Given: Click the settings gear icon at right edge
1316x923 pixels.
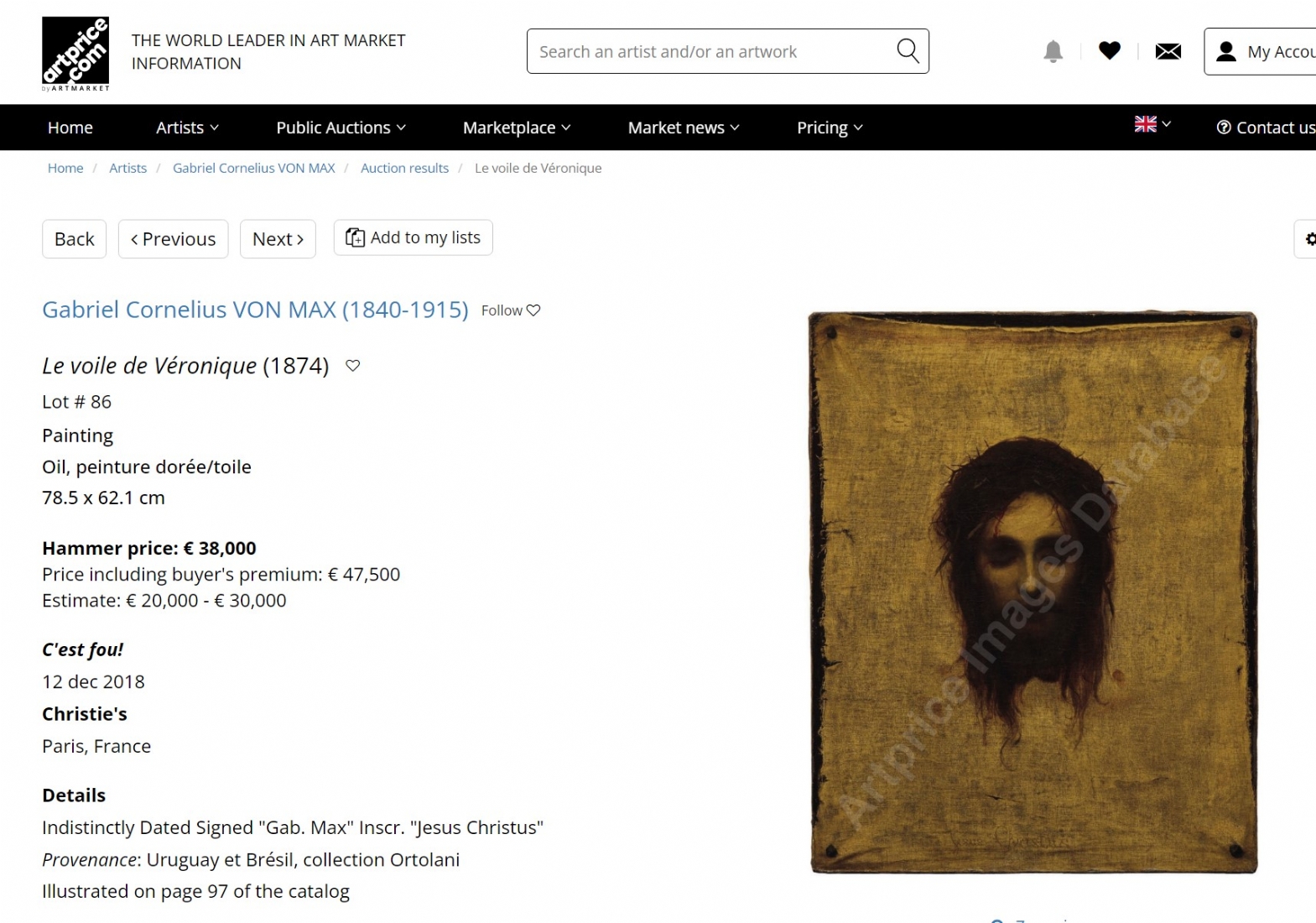Looking at the screenshot, I should pyautogui.click(x=1311, y=239).
